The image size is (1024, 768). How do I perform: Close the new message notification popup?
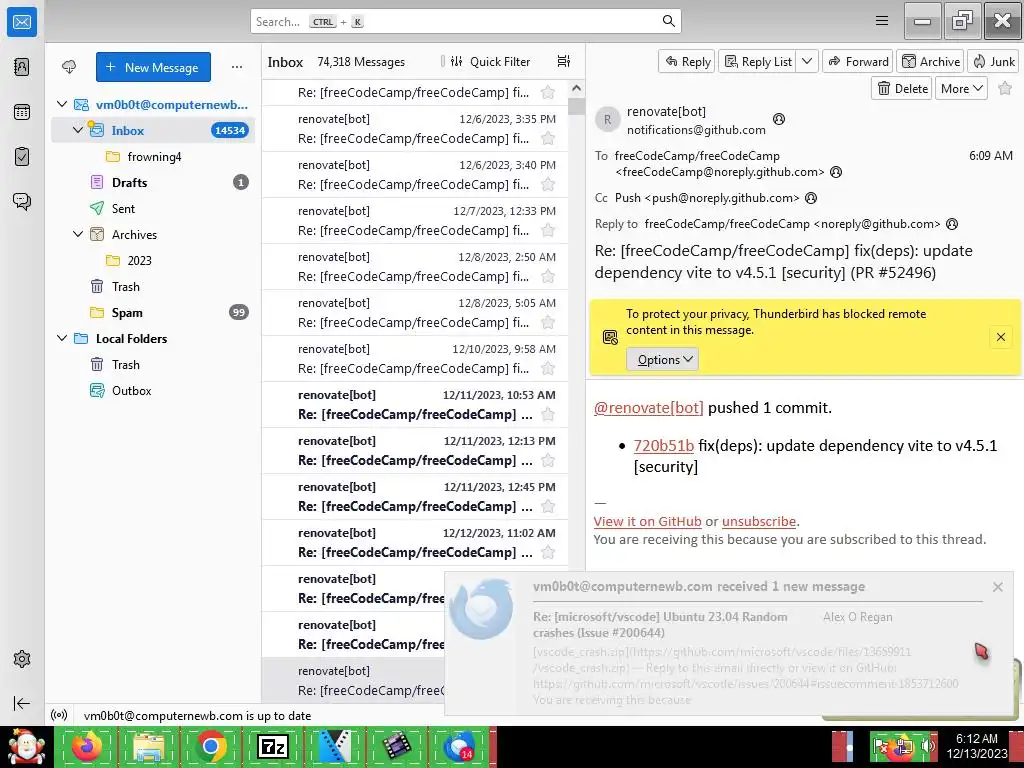point(997,586)
